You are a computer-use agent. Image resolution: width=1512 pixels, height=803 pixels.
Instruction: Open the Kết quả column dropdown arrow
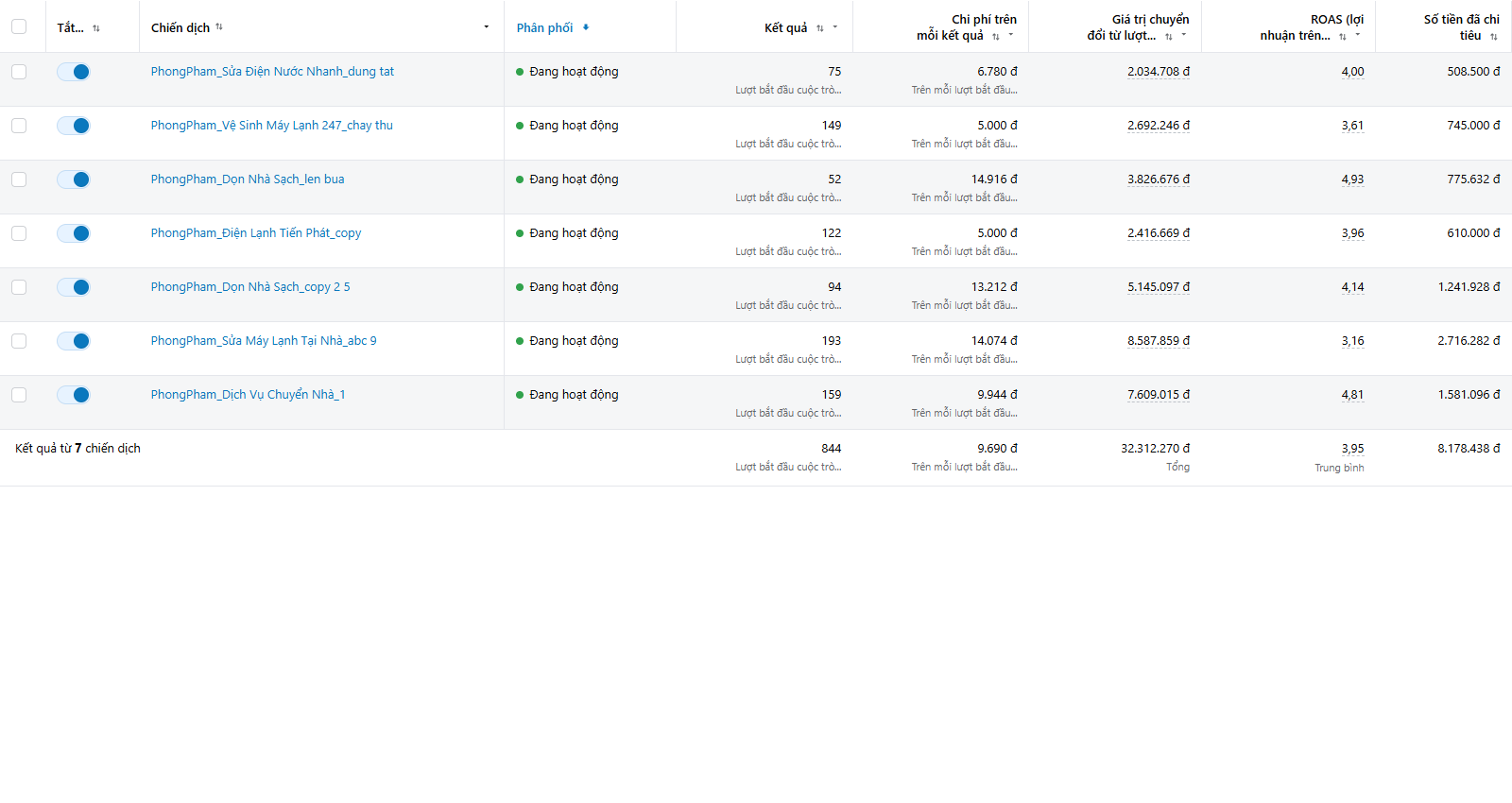click(835, 27)
